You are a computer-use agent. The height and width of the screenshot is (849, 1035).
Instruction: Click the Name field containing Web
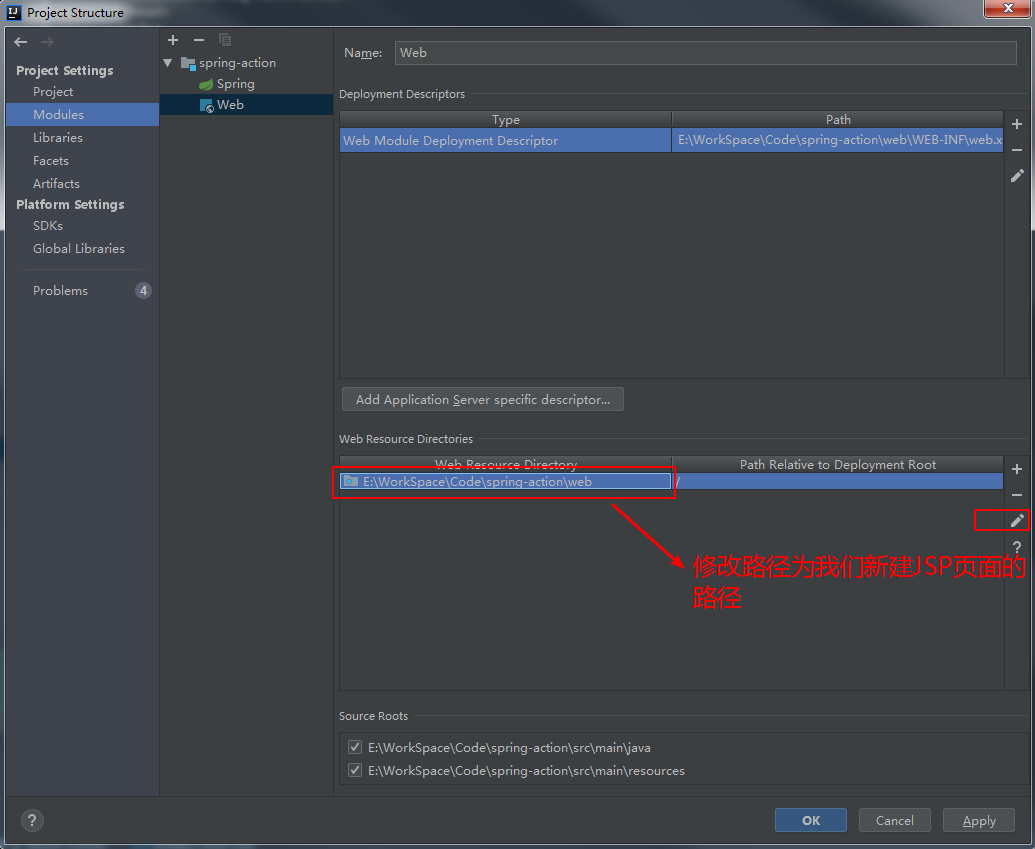pos(706,53)
